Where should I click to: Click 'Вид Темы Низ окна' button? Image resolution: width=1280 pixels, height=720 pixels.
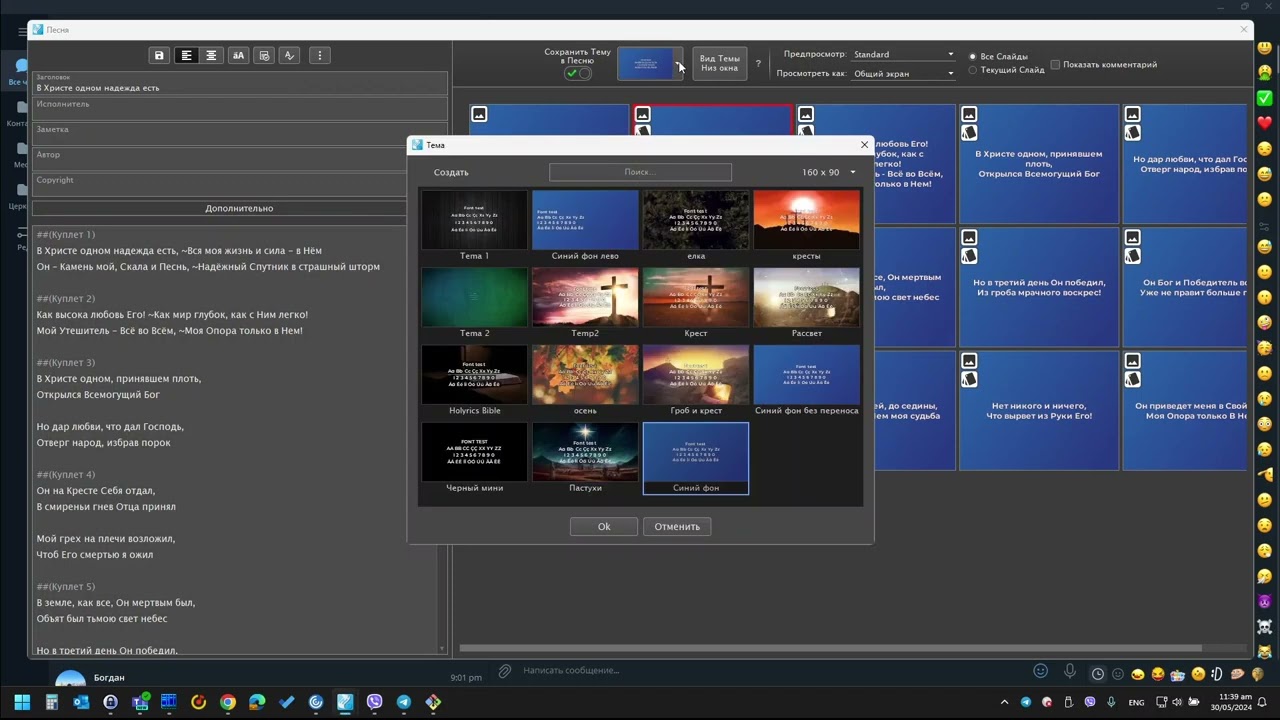(720, 63)
